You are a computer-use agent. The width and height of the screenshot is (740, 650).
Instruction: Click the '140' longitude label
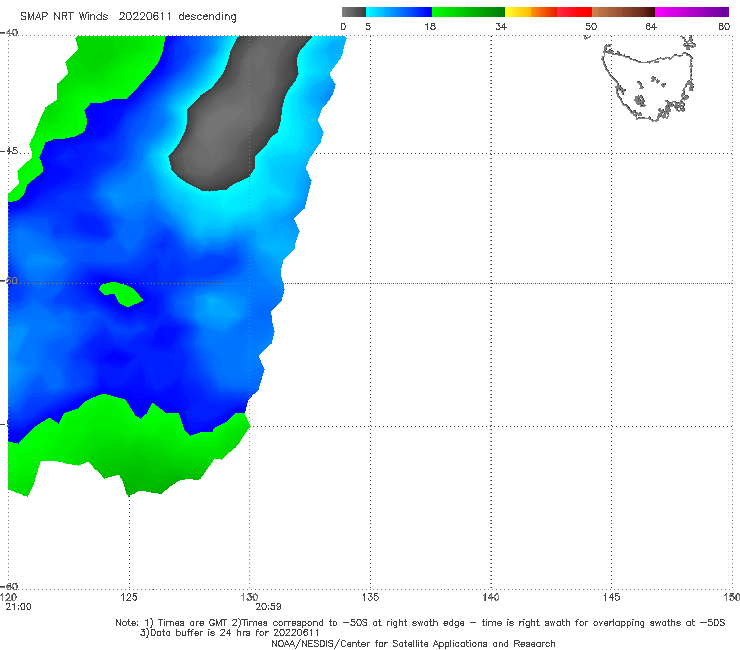coord(491,597)
